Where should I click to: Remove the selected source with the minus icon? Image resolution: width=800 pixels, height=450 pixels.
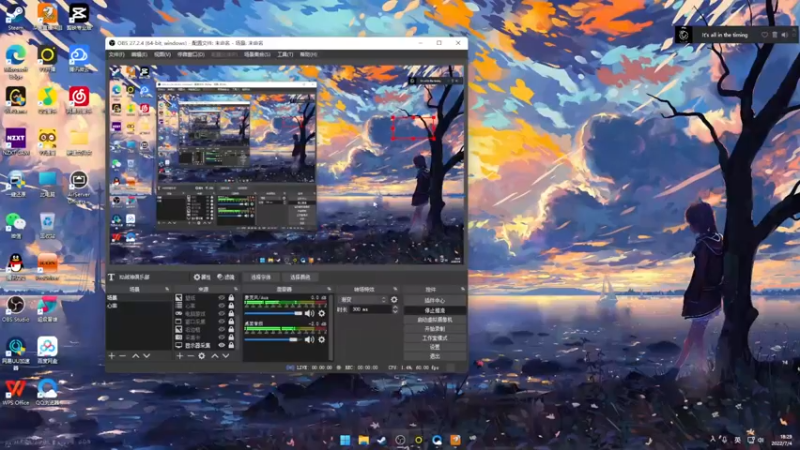click(x=190, y=356)
